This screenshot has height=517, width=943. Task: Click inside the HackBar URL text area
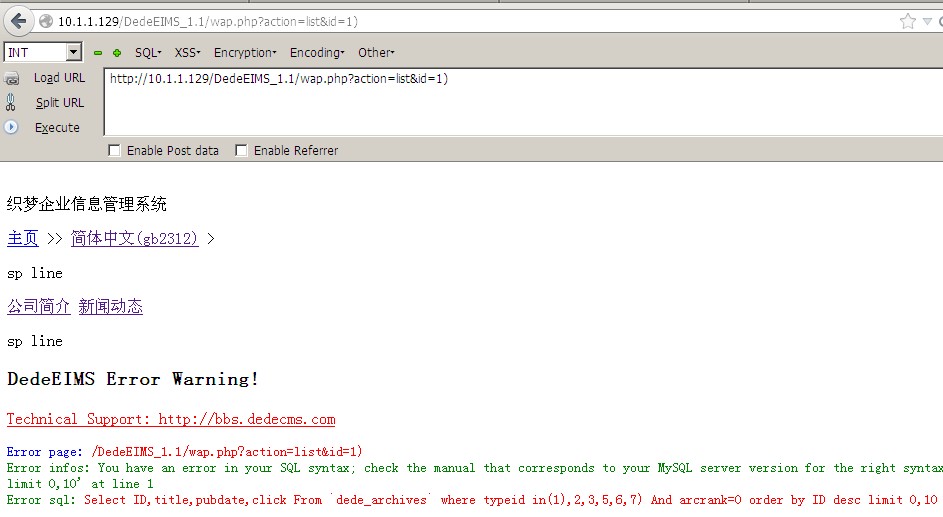pyautogui.click(x=523, y=102)
